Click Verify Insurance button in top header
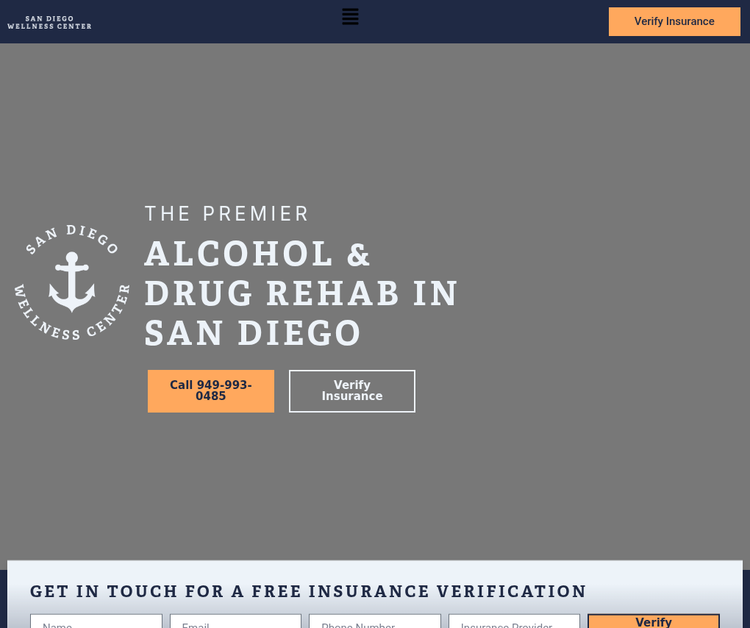 [674, 22]
